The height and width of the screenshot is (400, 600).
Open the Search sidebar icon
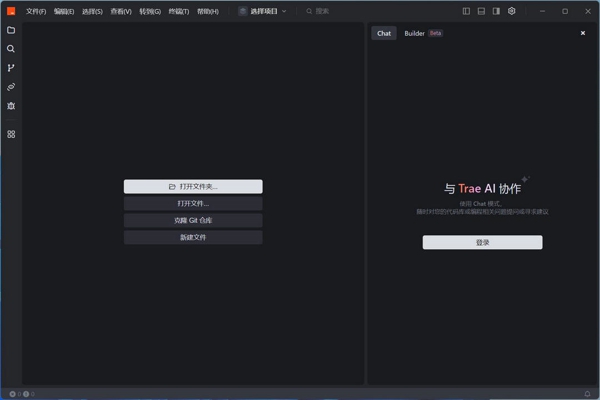[11, 48]
